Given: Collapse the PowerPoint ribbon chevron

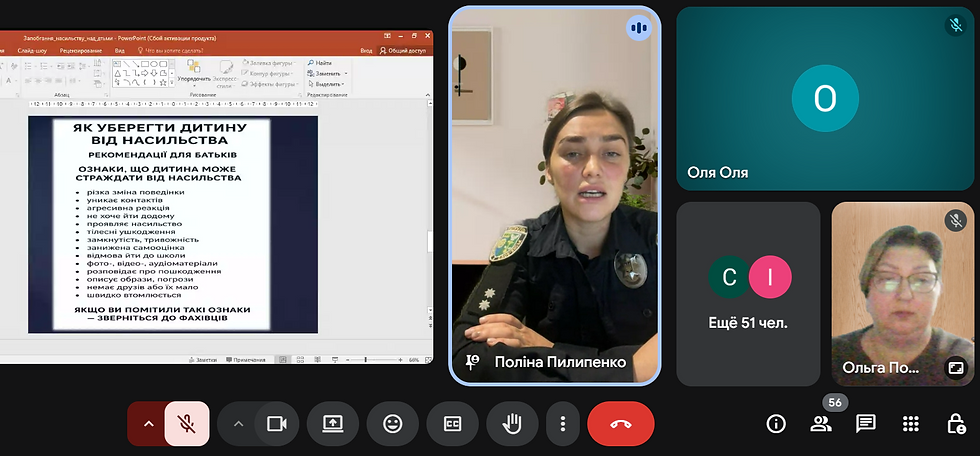Looking at the screenshot, I should tap(428, 95).
